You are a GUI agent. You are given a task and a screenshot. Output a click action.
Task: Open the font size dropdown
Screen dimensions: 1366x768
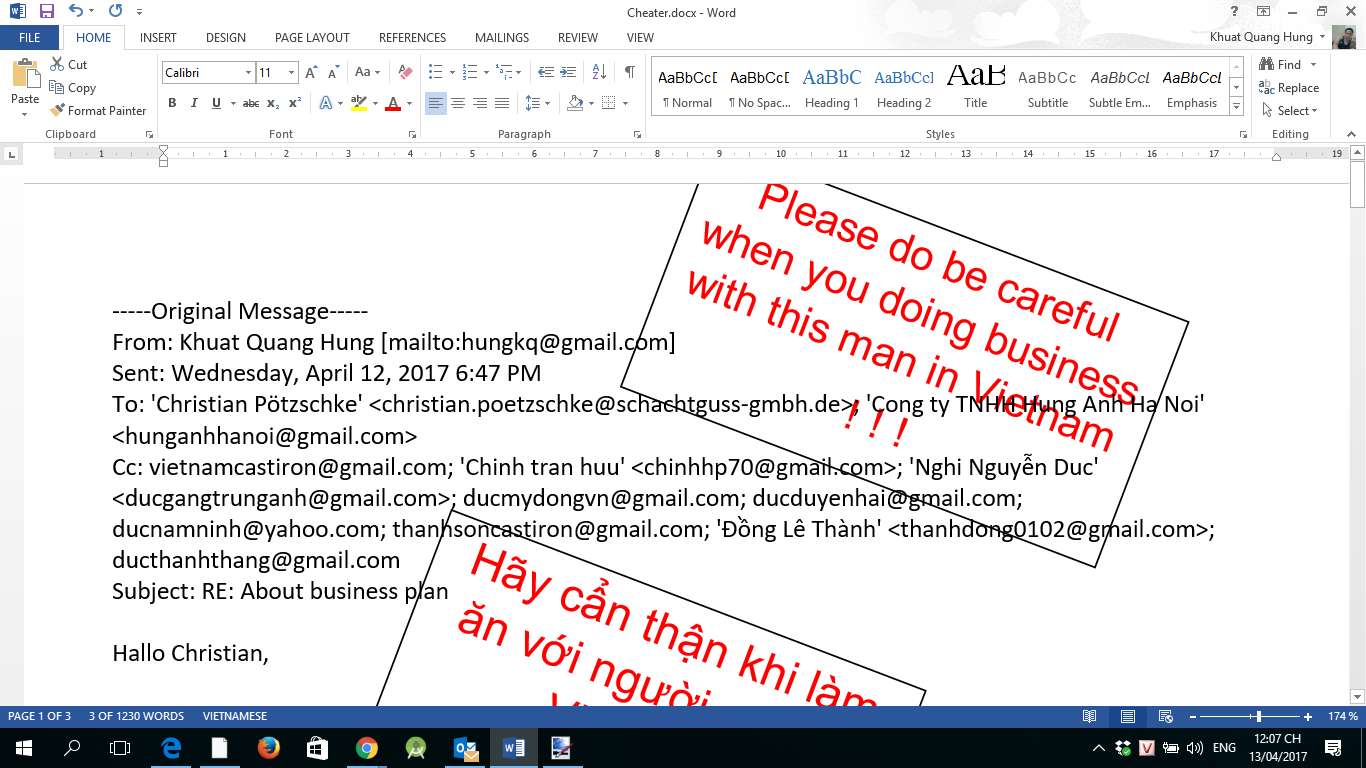[x=292, y=73]
